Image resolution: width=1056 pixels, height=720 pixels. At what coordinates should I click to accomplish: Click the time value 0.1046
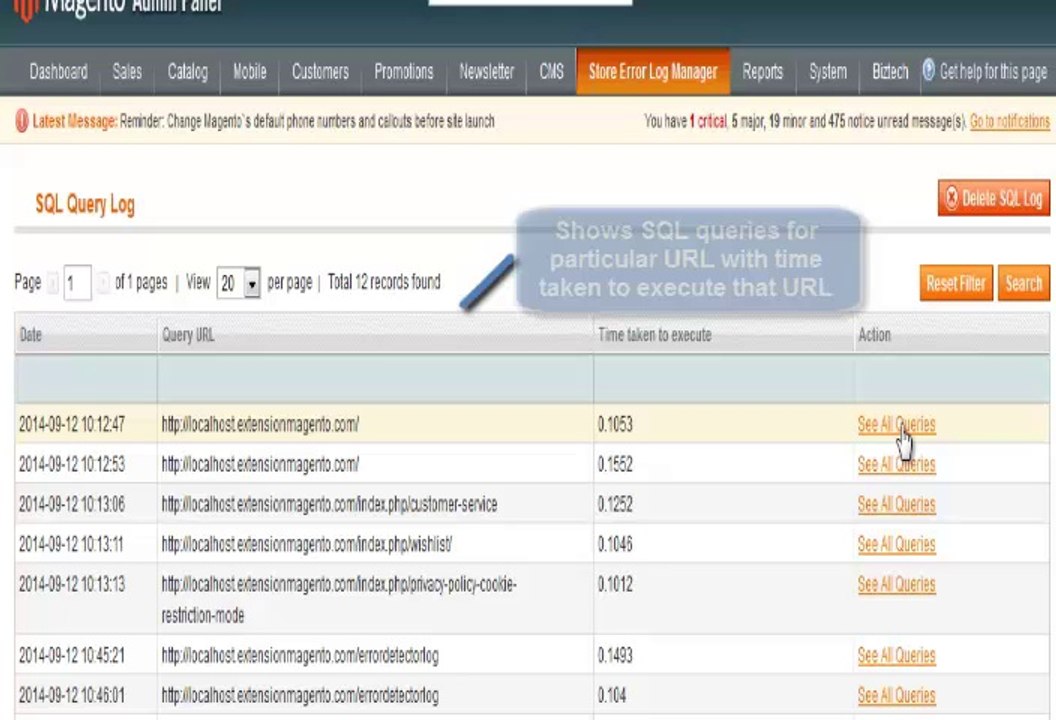[615, 544]
